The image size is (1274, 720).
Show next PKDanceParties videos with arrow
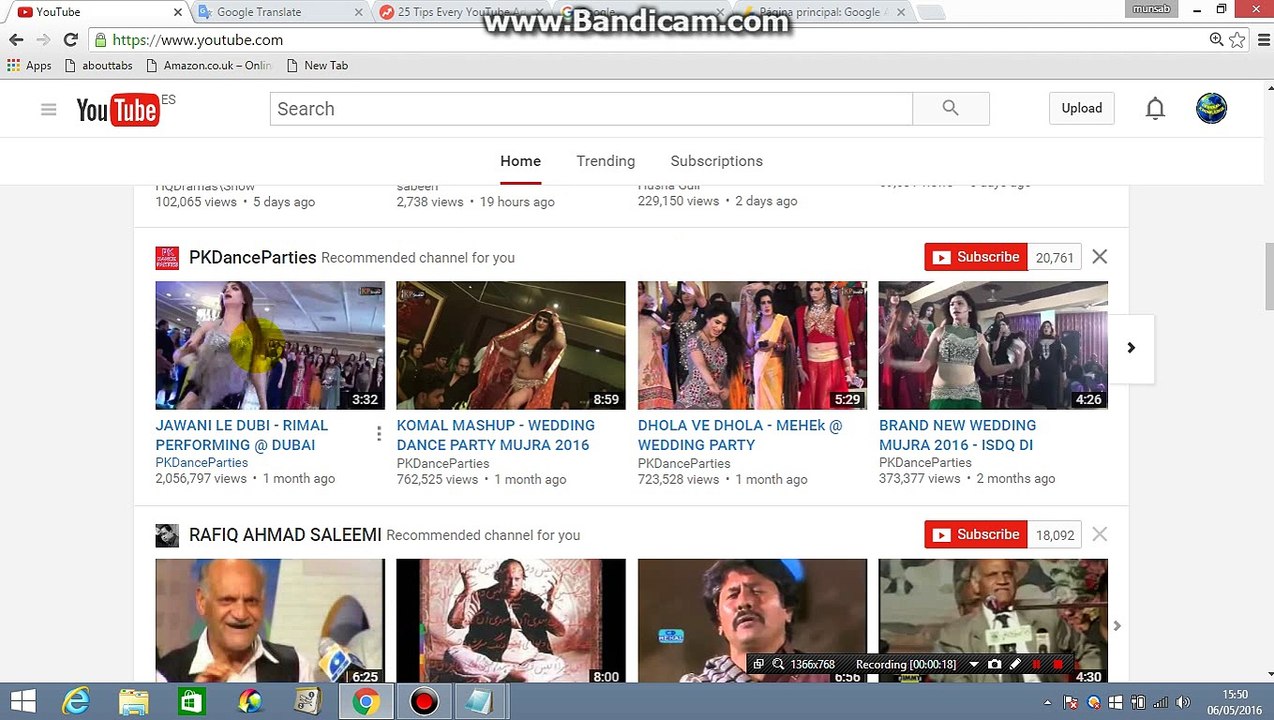(x=1131, y=348)
